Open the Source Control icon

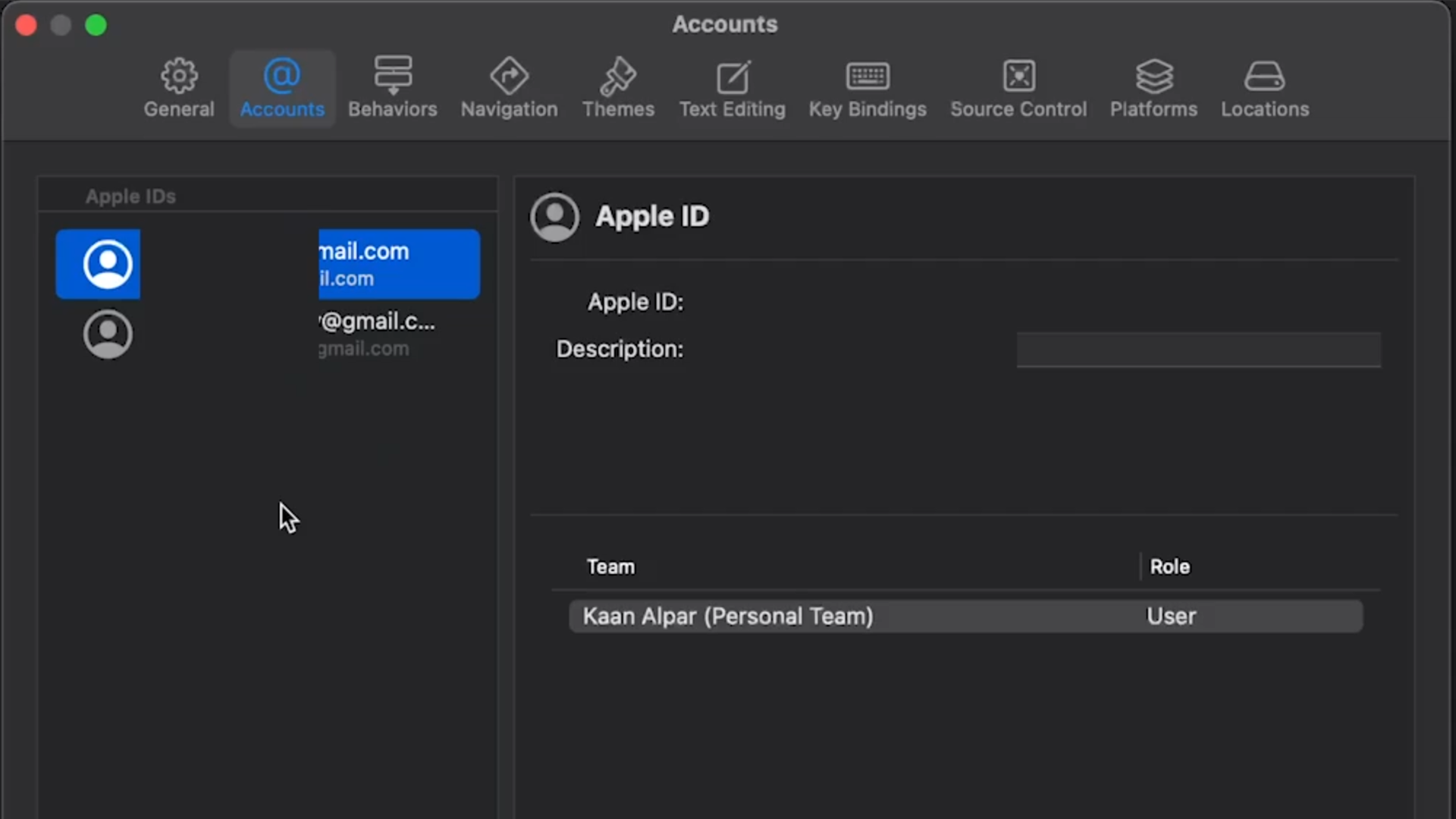[x=1018, y=76]
